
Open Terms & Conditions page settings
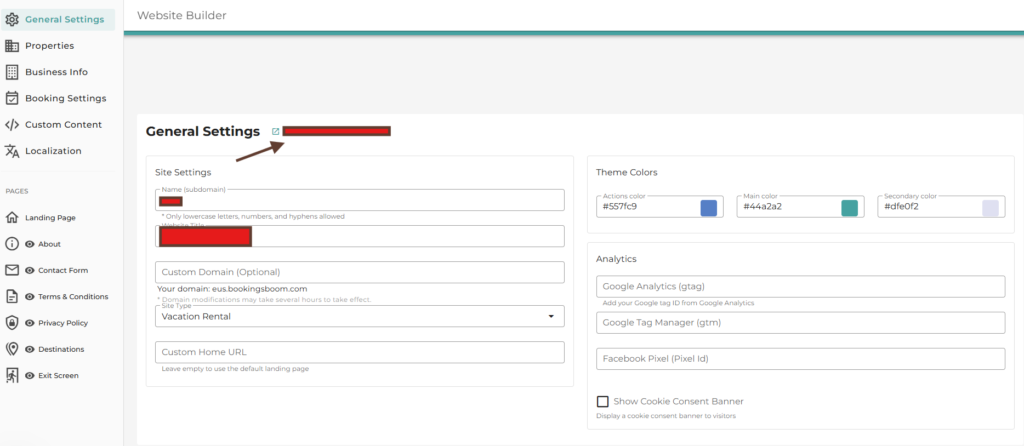click(x=72, y=297)
